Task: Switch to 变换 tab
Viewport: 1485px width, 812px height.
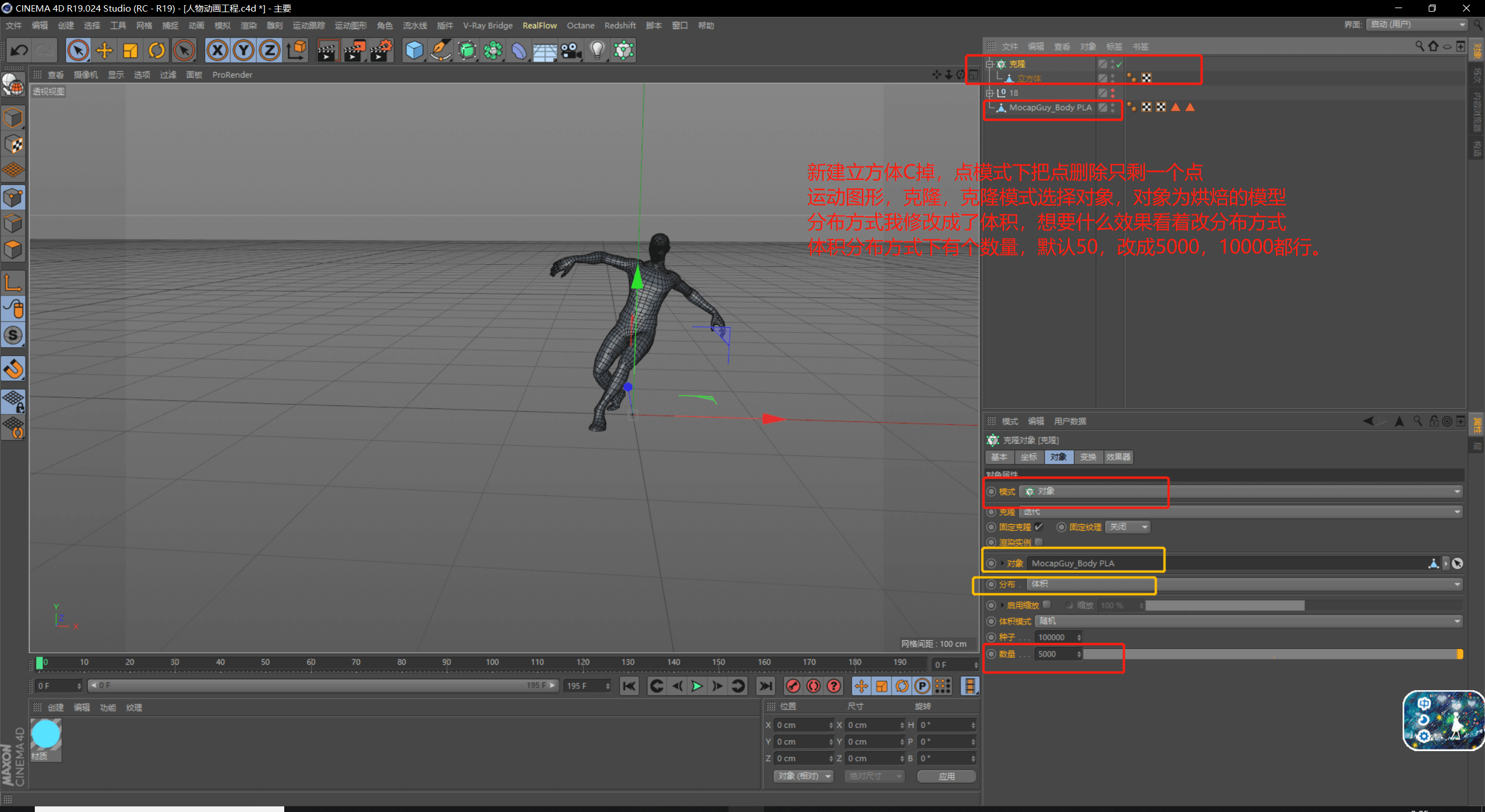Action: [x=1088, y=457]
